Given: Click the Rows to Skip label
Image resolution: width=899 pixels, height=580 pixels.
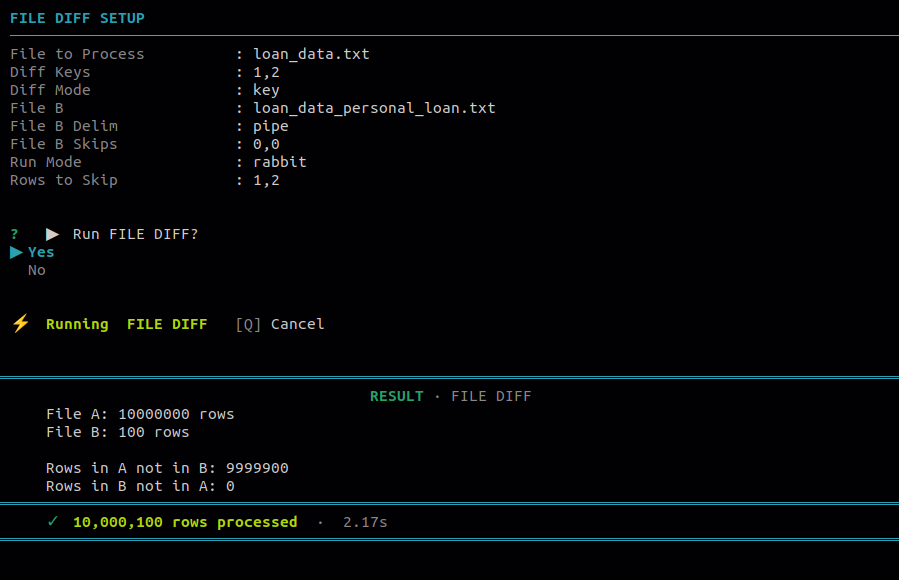Looking at the screenshot, I should pyautogui.click(x=64, y=181).
